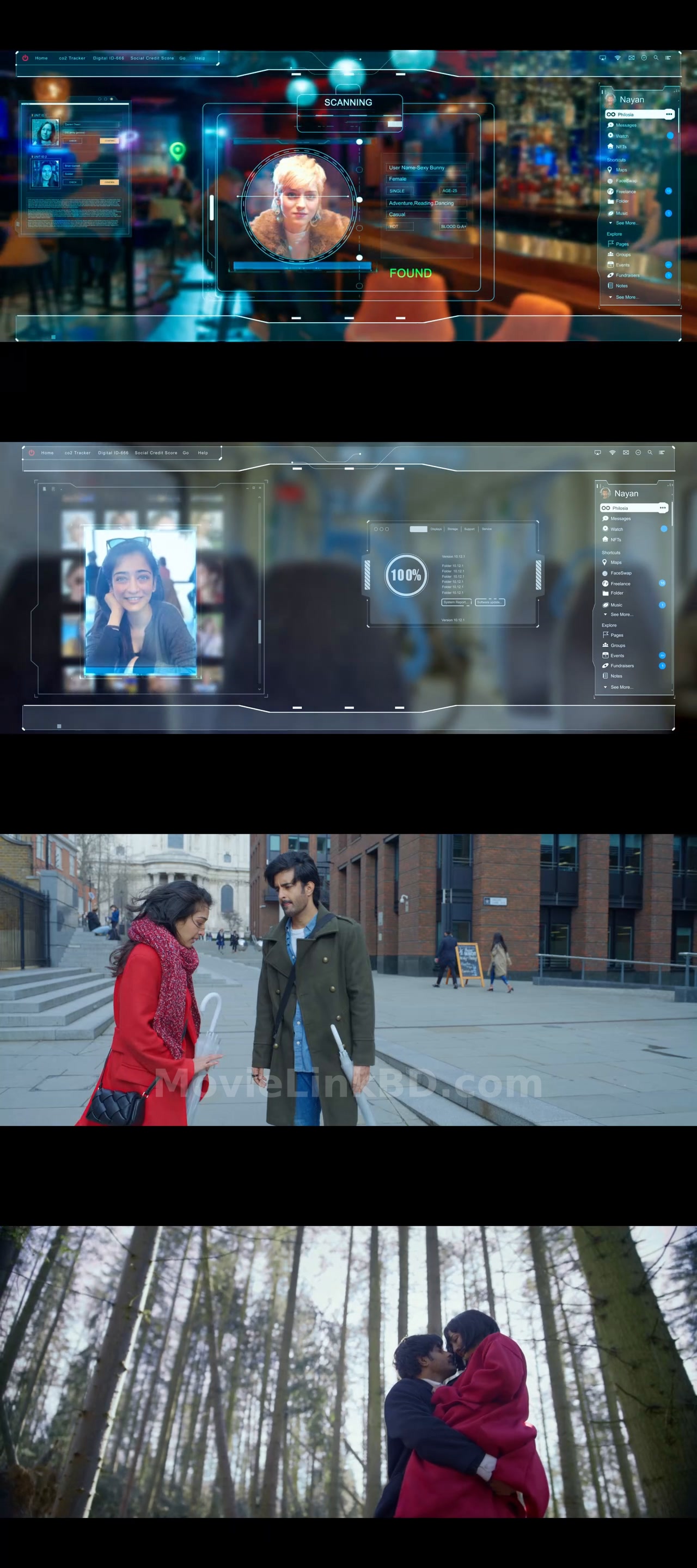Open Home menu in the SCANNING interface

(41, 58)
